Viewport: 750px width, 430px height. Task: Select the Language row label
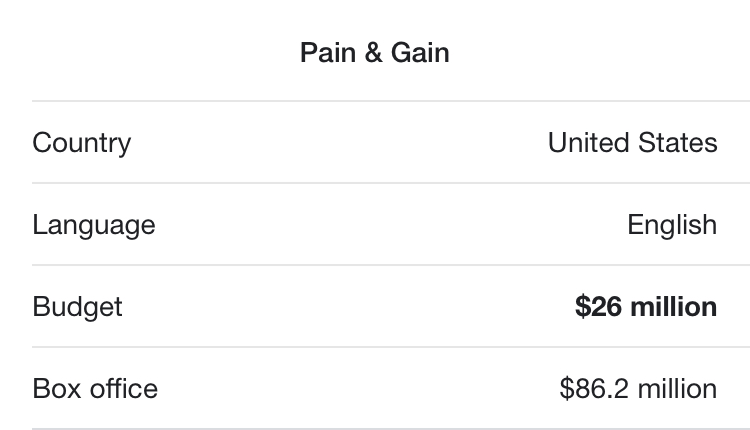tap(94, 225)
